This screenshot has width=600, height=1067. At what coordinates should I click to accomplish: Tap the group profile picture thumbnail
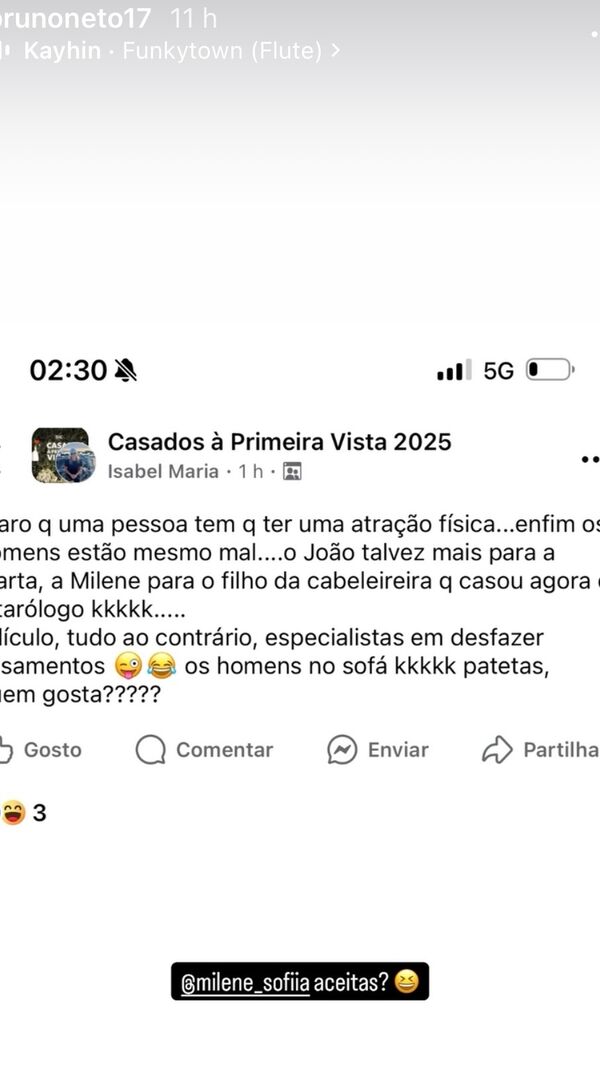click(62, 456)
